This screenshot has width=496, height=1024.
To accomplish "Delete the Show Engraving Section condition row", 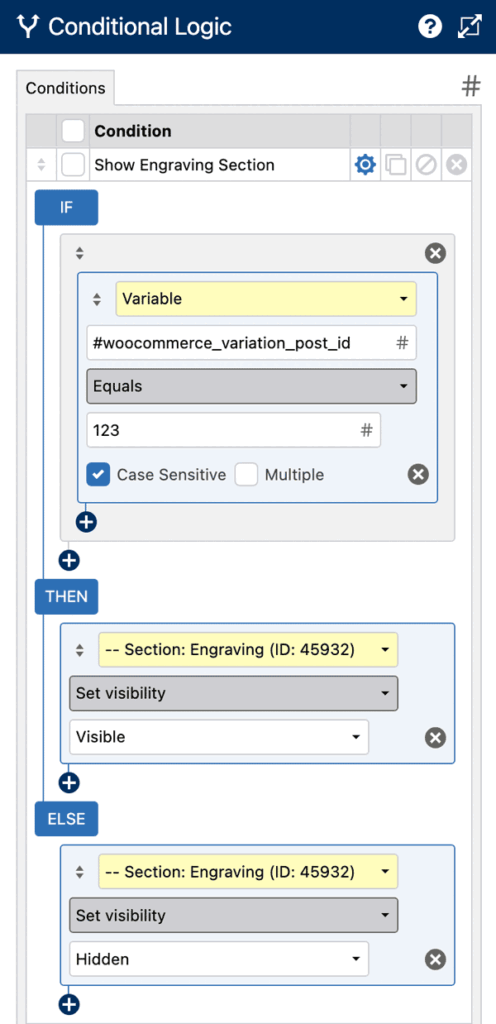I will (x=456, y=165).
